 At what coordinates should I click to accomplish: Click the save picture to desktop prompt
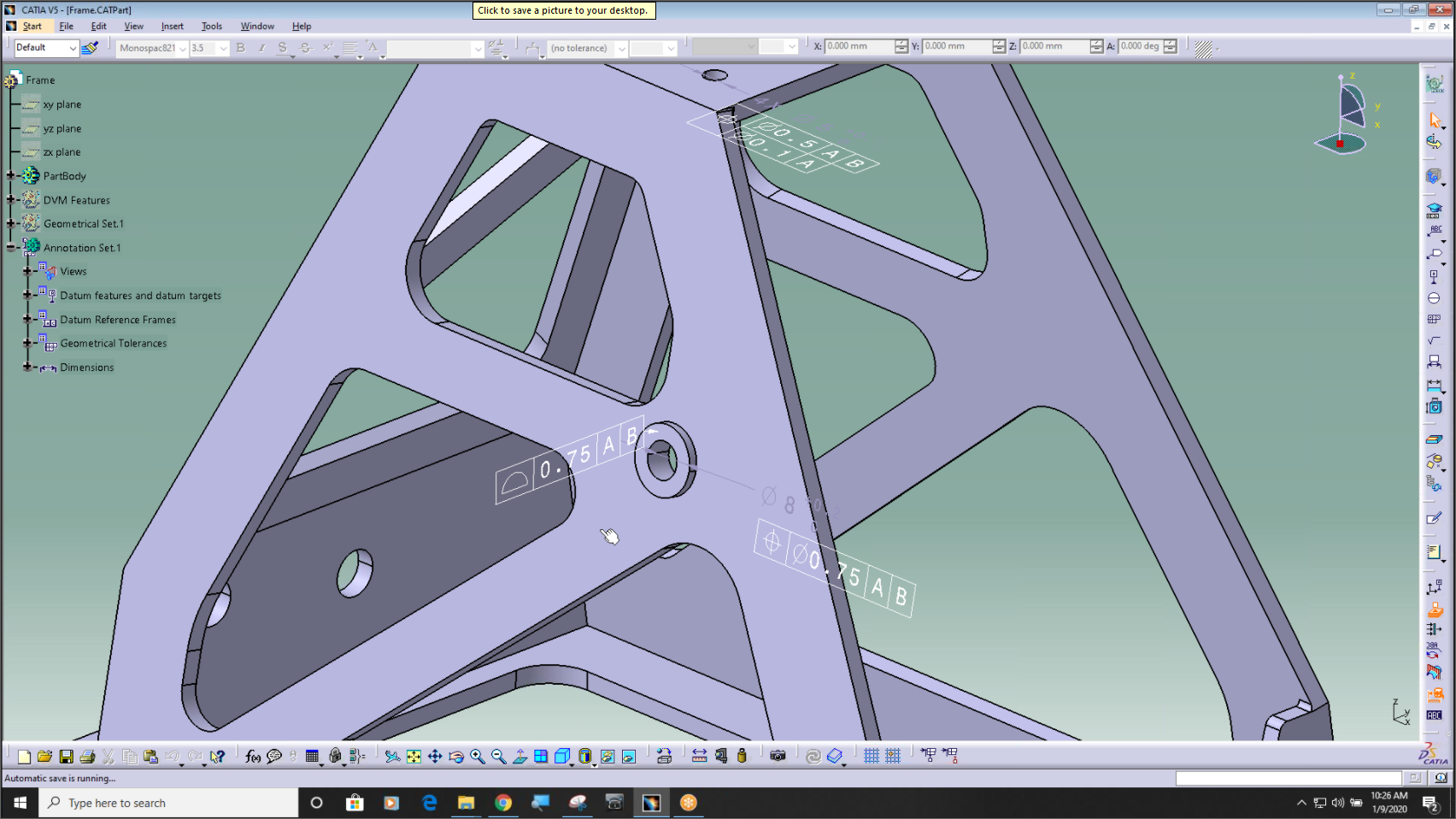[563, 10]
